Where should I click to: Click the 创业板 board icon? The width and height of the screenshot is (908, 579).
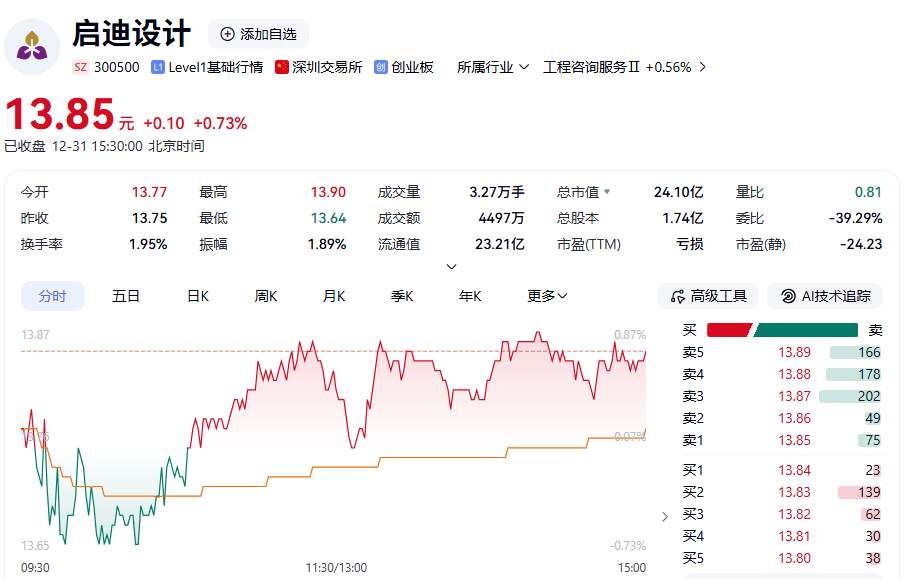(x=380, y=68)
